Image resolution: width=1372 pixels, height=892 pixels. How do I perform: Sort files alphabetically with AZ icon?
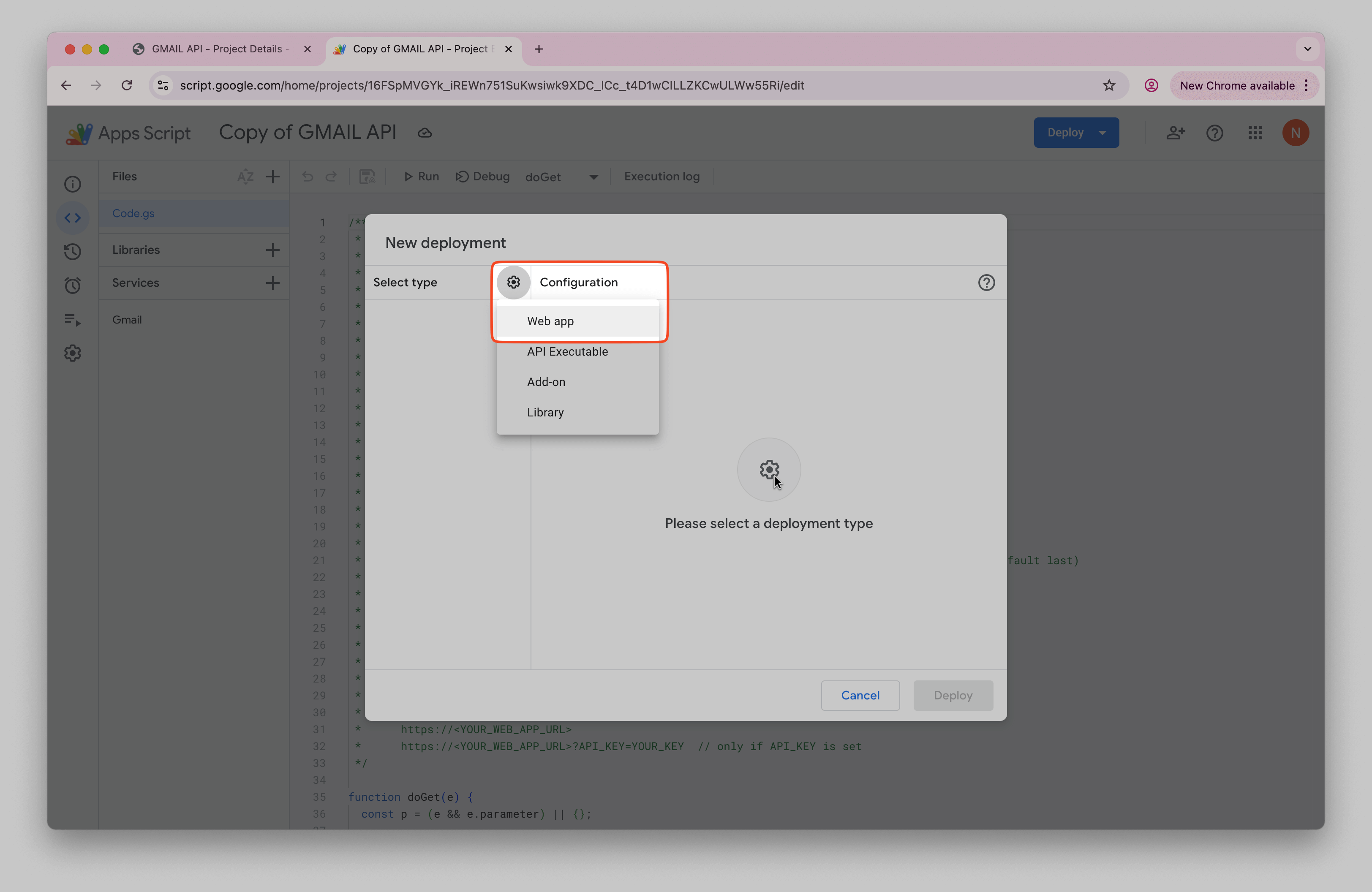245,176
